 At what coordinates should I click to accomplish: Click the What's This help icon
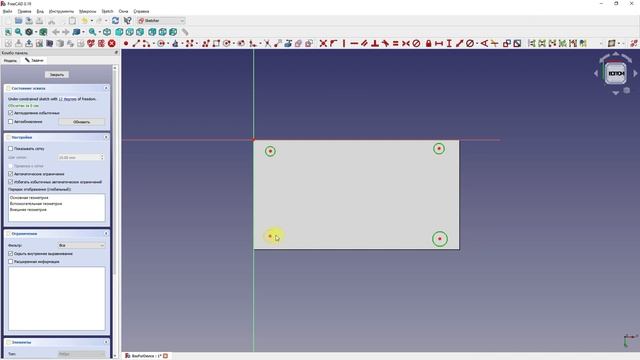pyautogui.click(x=127, y=20)
